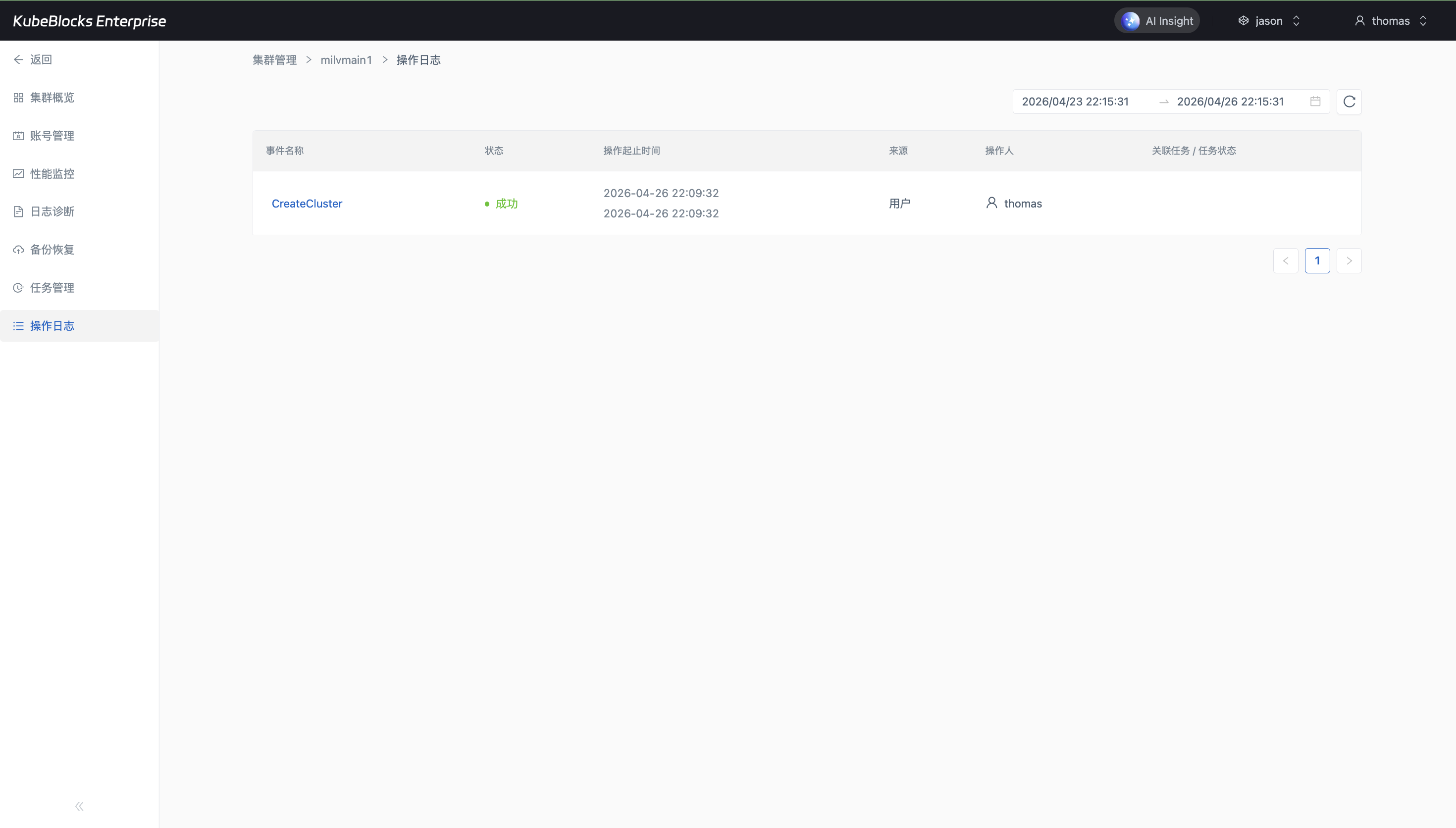Expand the thomas user account dropdown
This screenshot has width=1456, height=828.
click(1391, 21)
